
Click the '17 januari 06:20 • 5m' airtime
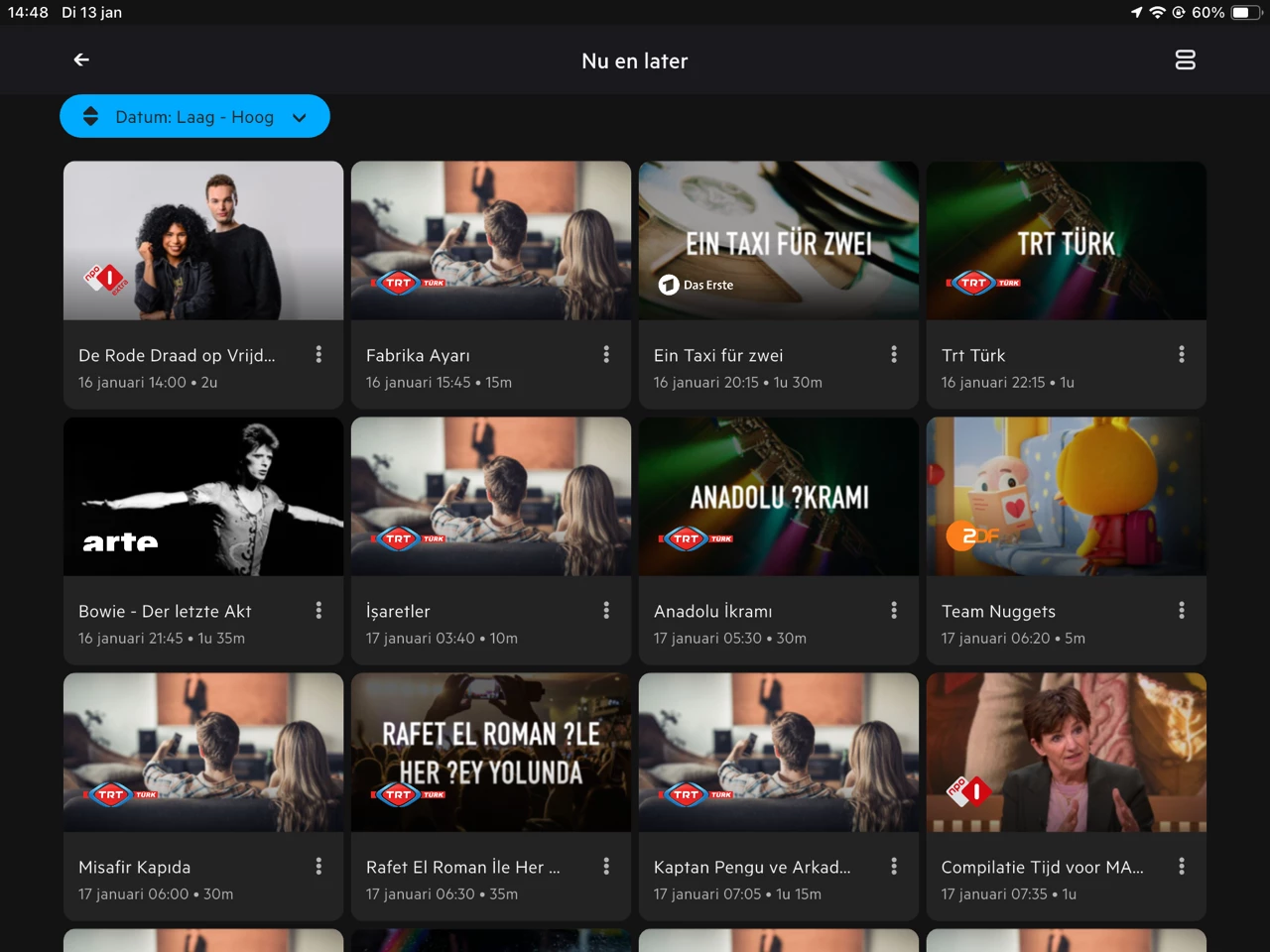click(x=1013, y=639)
